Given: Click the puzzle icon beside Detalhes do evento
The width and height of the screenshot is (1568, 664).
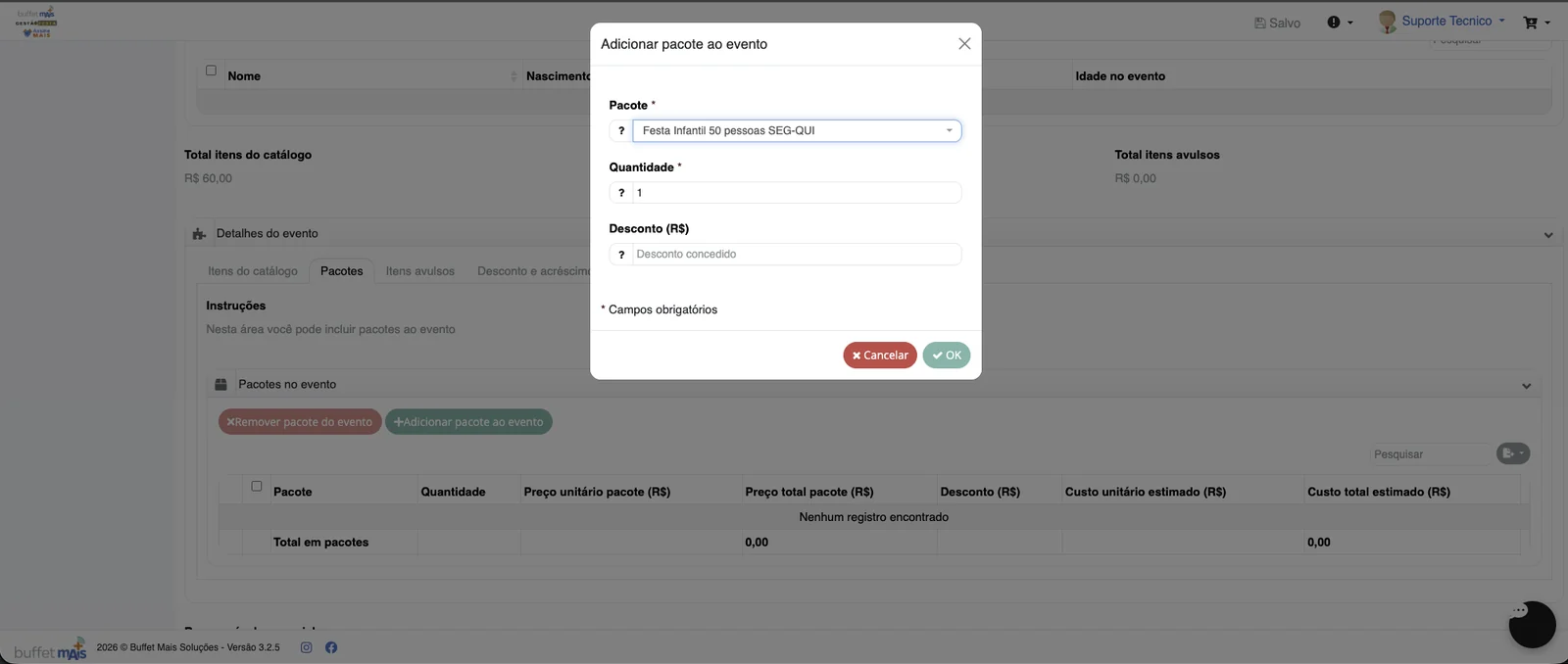Looking at the screenshot, I should click(199, 234).
